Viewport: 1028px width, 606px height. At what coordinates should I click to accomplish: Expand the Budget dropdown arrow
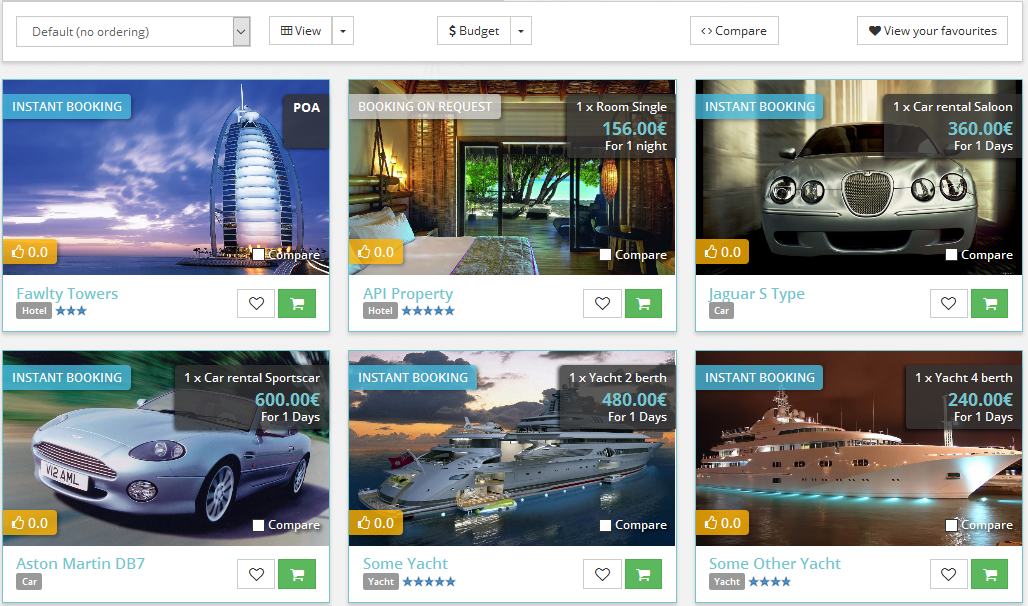click(520, 31)
